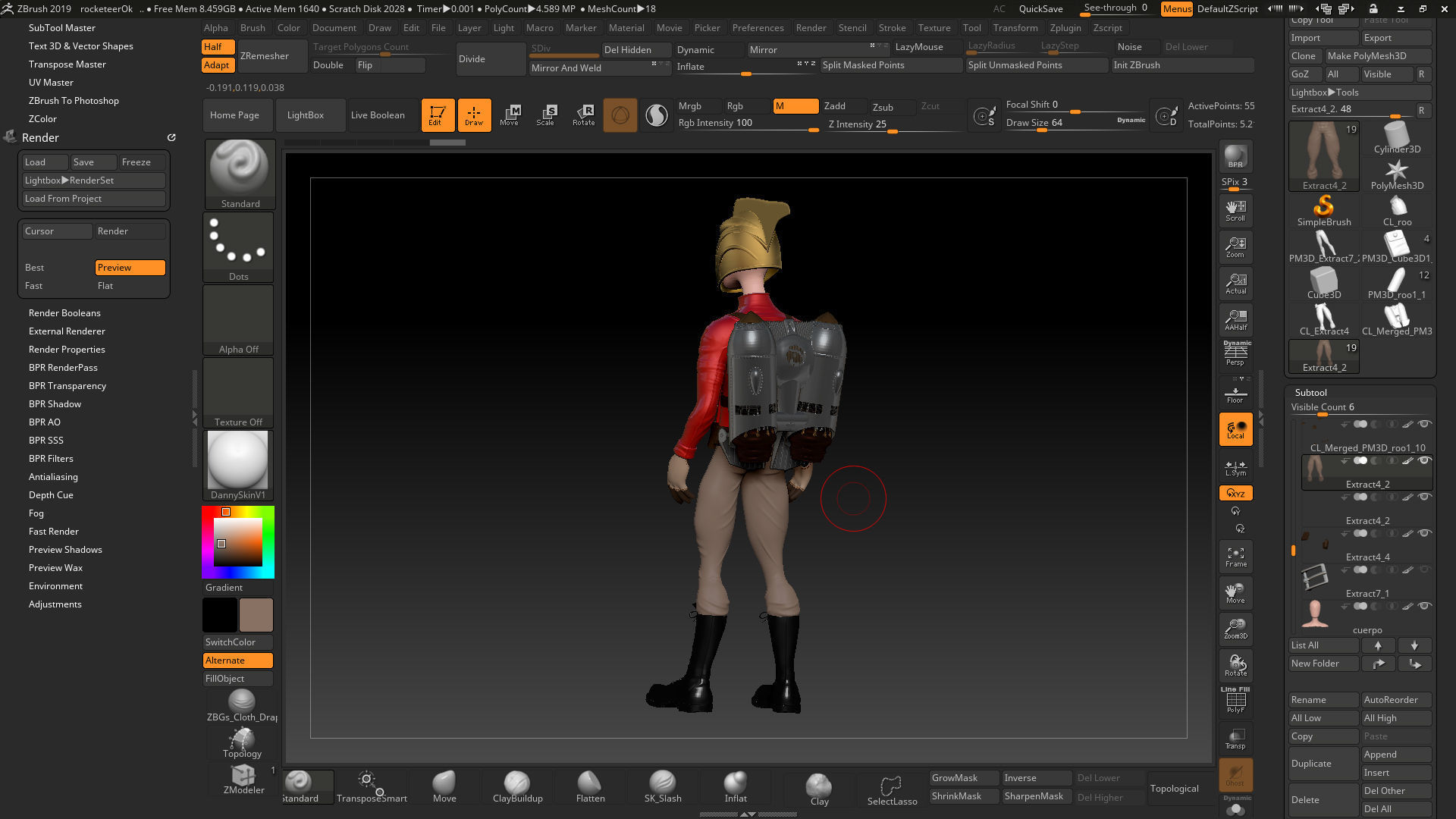Select the Draw mode icon

pos(474,115)
